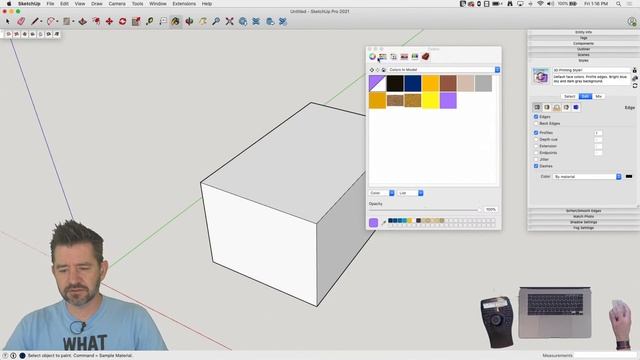Select the Line pencil tool
Screen dimensions: 640x360
35,21
